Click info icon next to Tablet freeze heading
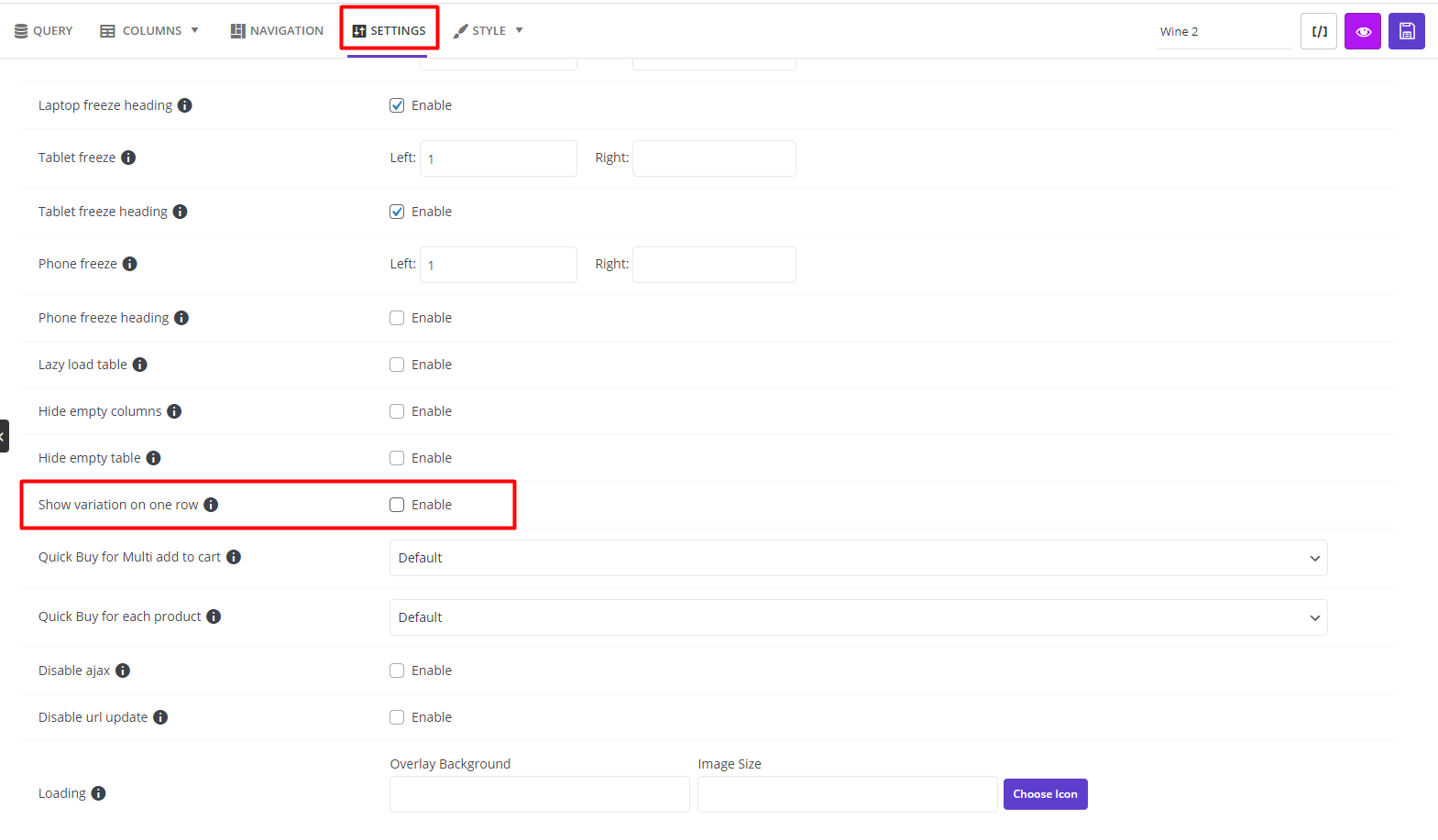This screenshot has height=840, width=1438. [181, 212]
